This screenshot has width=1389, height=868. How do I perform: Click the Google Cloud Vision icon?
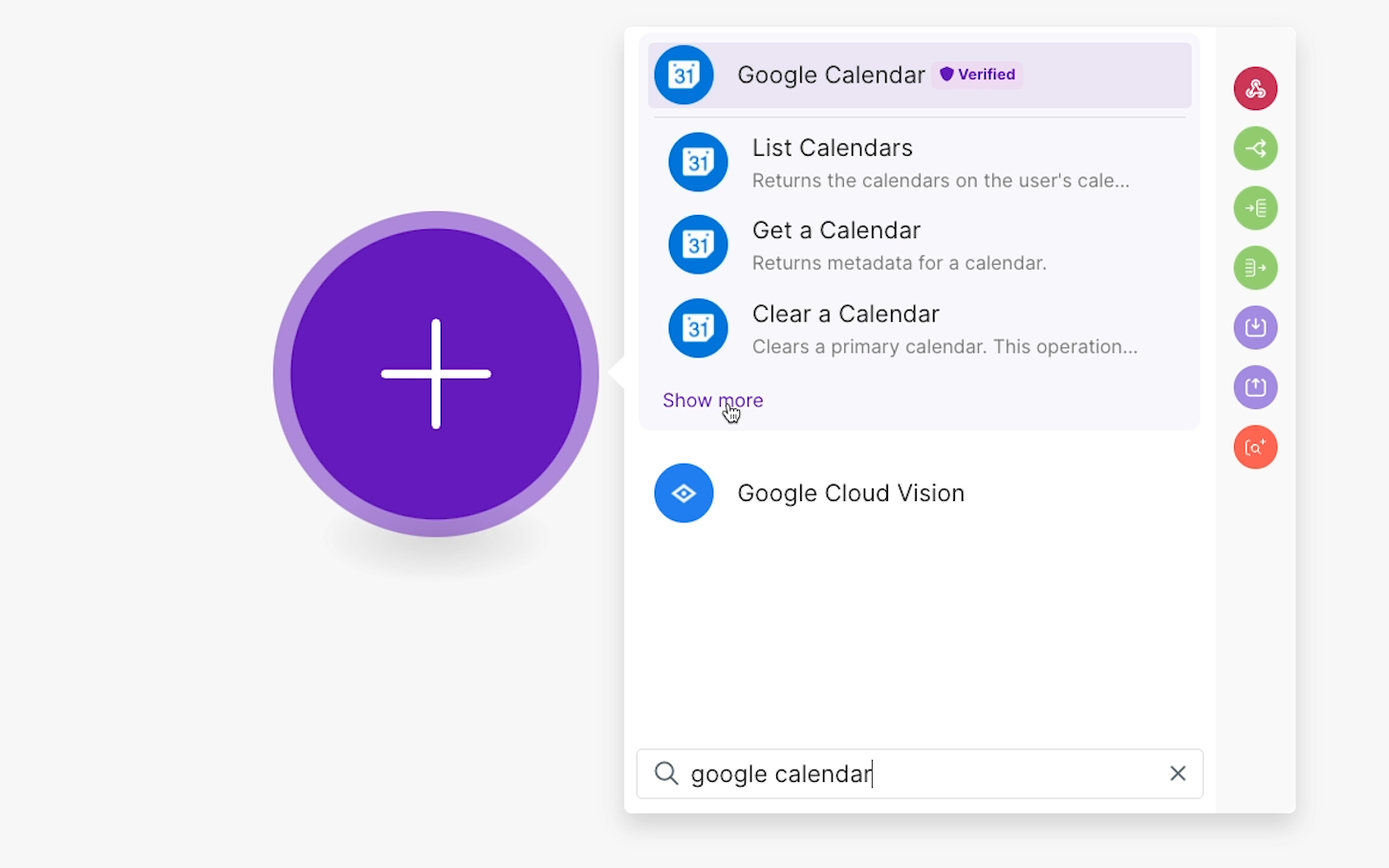pos(684,493)
